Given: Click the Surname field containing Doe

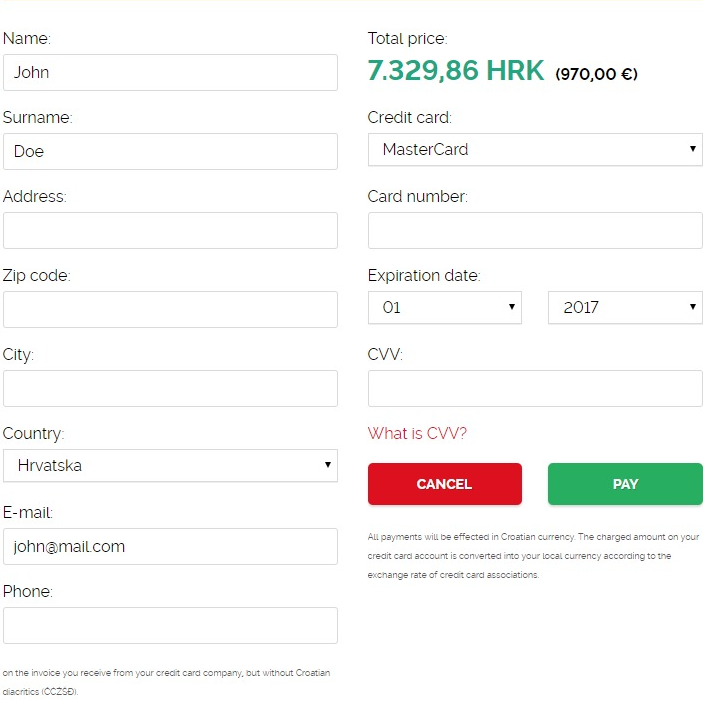Looking at the screenshot, I should tap(170, 152).
